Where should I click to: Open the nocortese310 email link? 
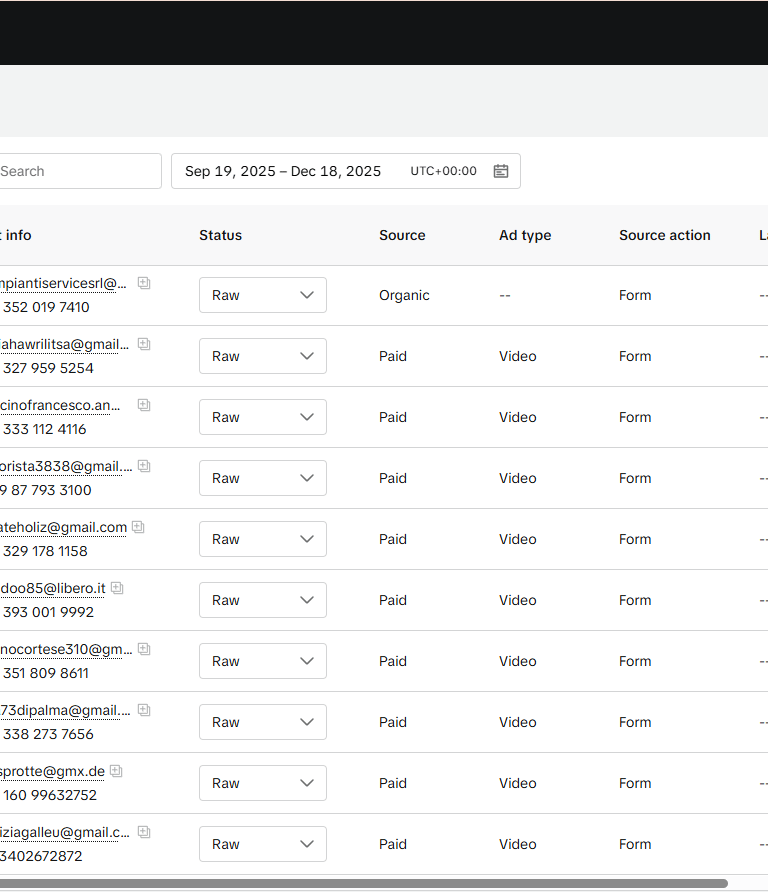(x=66, y=649)
